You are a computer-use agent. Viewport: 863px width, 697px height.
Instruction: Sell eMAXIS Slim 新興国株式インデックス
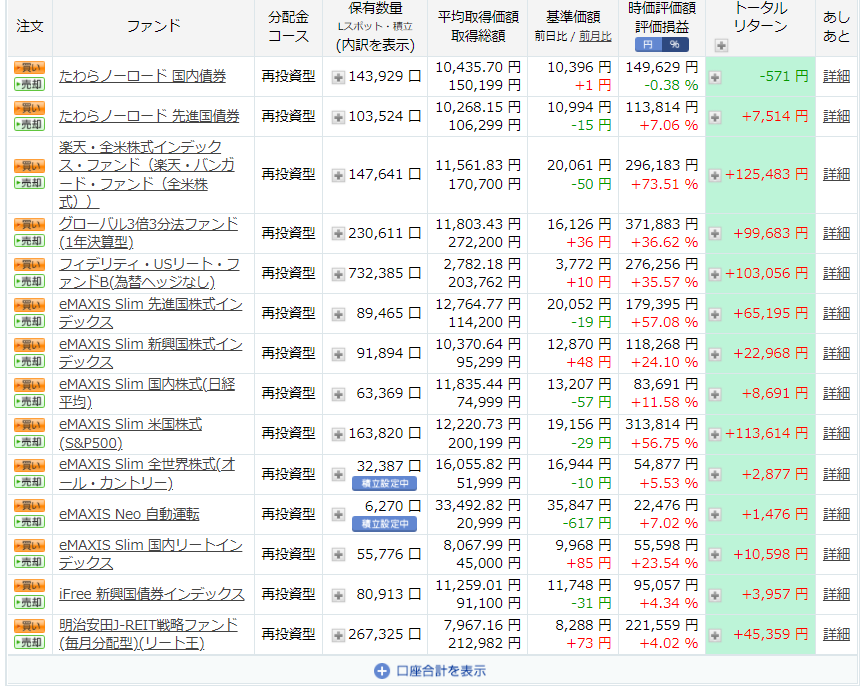tap(29, 362)
